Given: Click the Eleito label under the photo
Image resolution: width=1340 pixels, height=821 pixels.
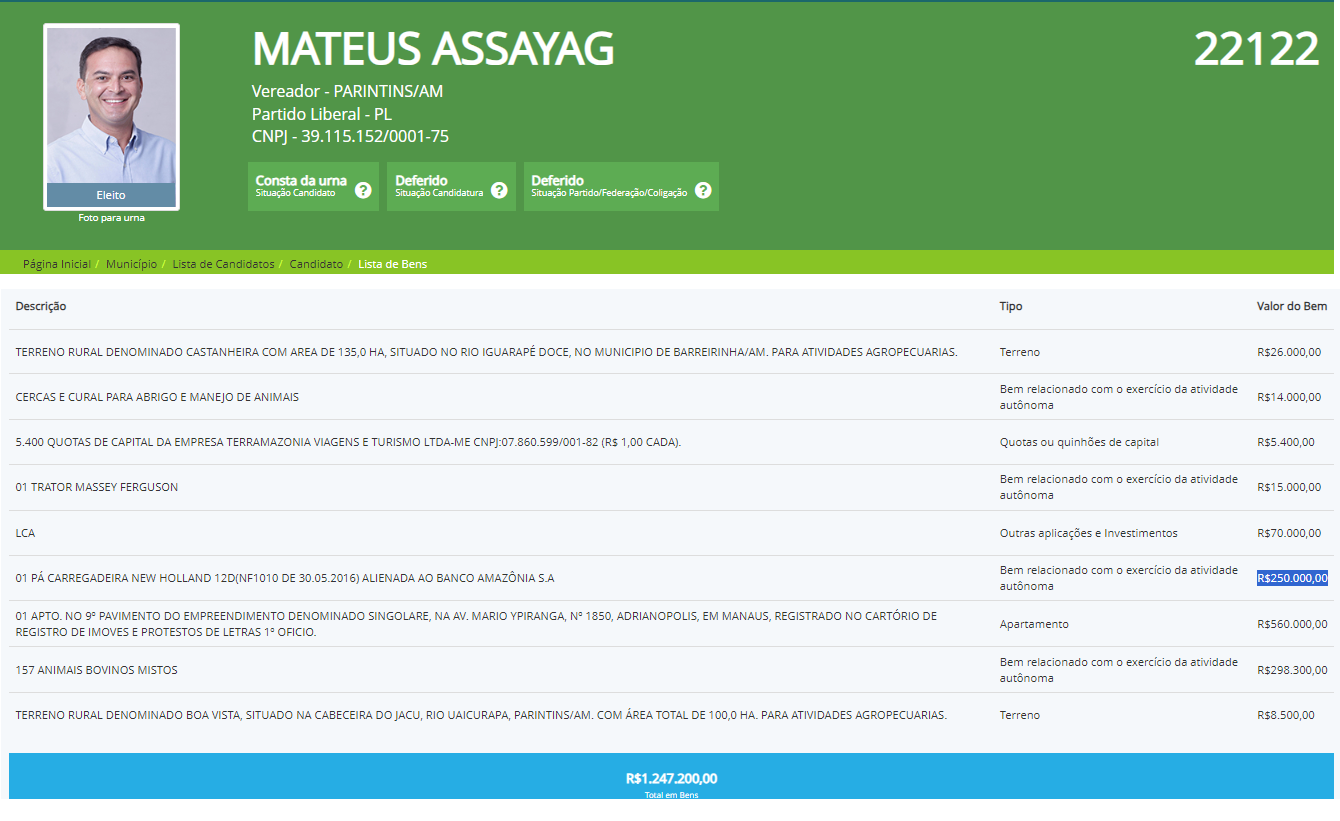Looking at the screenshot, I should [111, 195].
